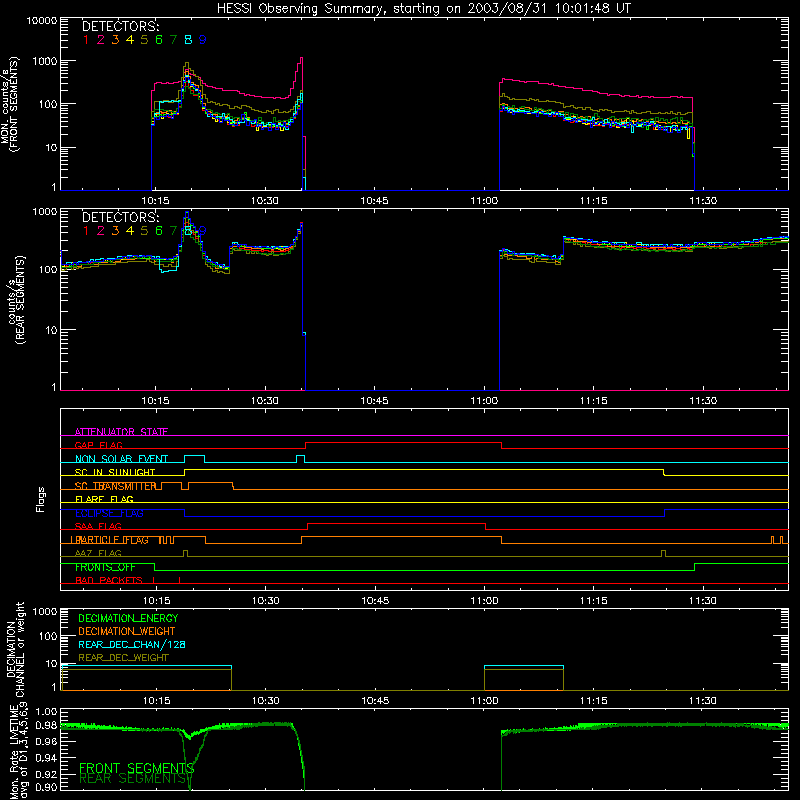Click cyan detector 8 in top legend
The width and height of the screenshot is (800, 800).
click(x=188, y=39)
